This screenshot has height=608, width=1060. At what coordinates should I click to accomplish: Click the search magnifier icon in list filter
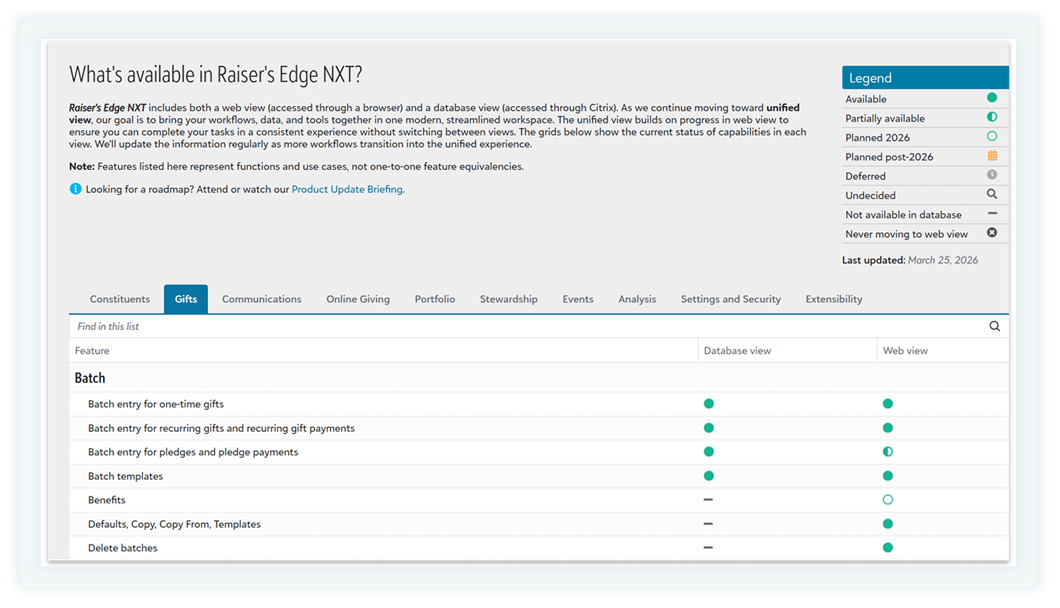(x=994, y=326)
